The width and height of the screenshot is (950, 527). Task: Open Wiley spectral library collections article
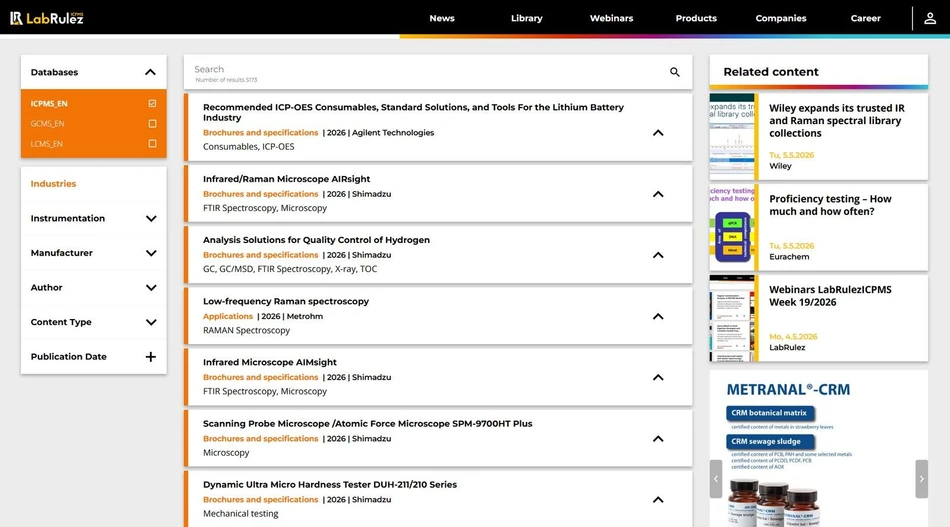coord(837,121)
